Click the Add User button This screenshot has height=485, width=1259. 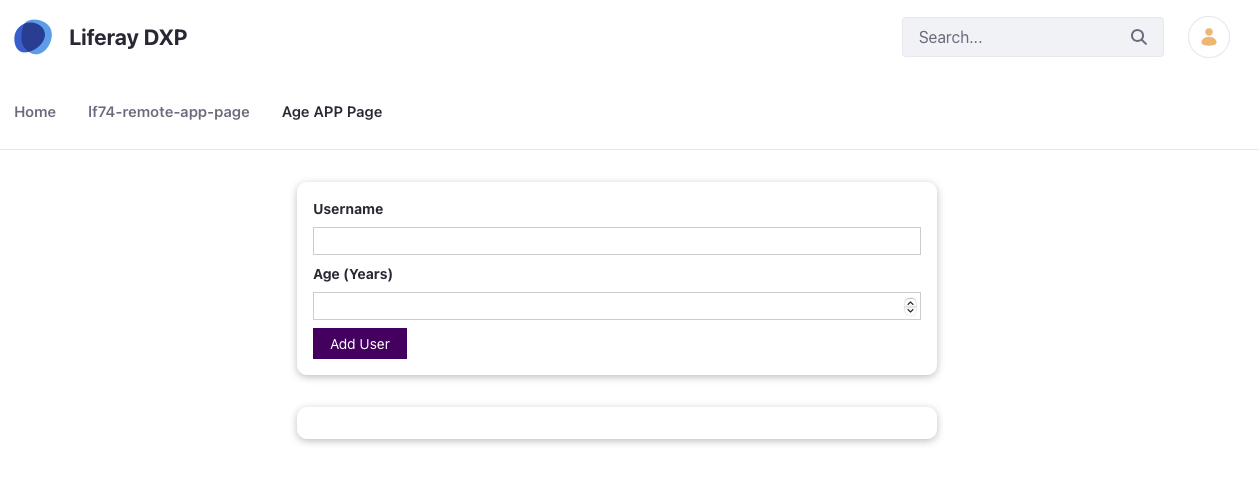360,343
